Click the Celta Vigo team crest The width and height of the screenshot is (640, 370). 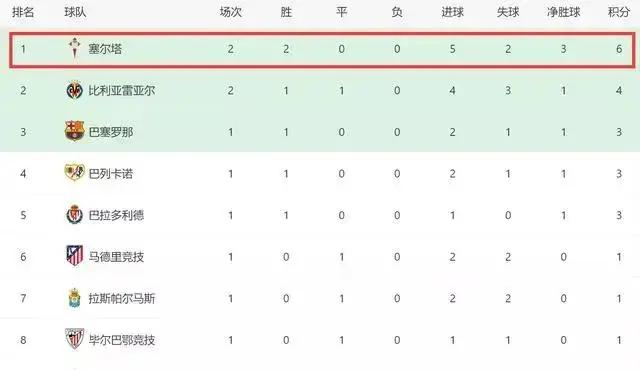[x=75, y=49]
